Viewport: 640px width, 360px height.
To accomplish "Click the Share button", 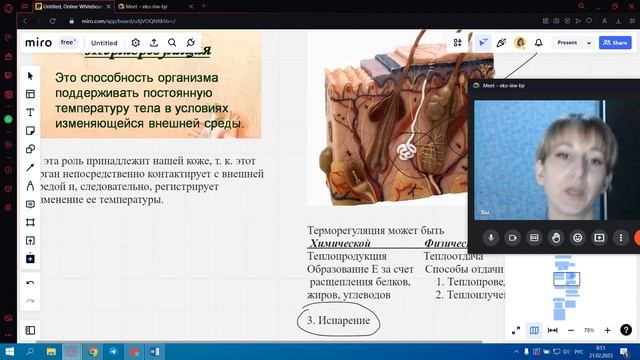I will 615,42.
